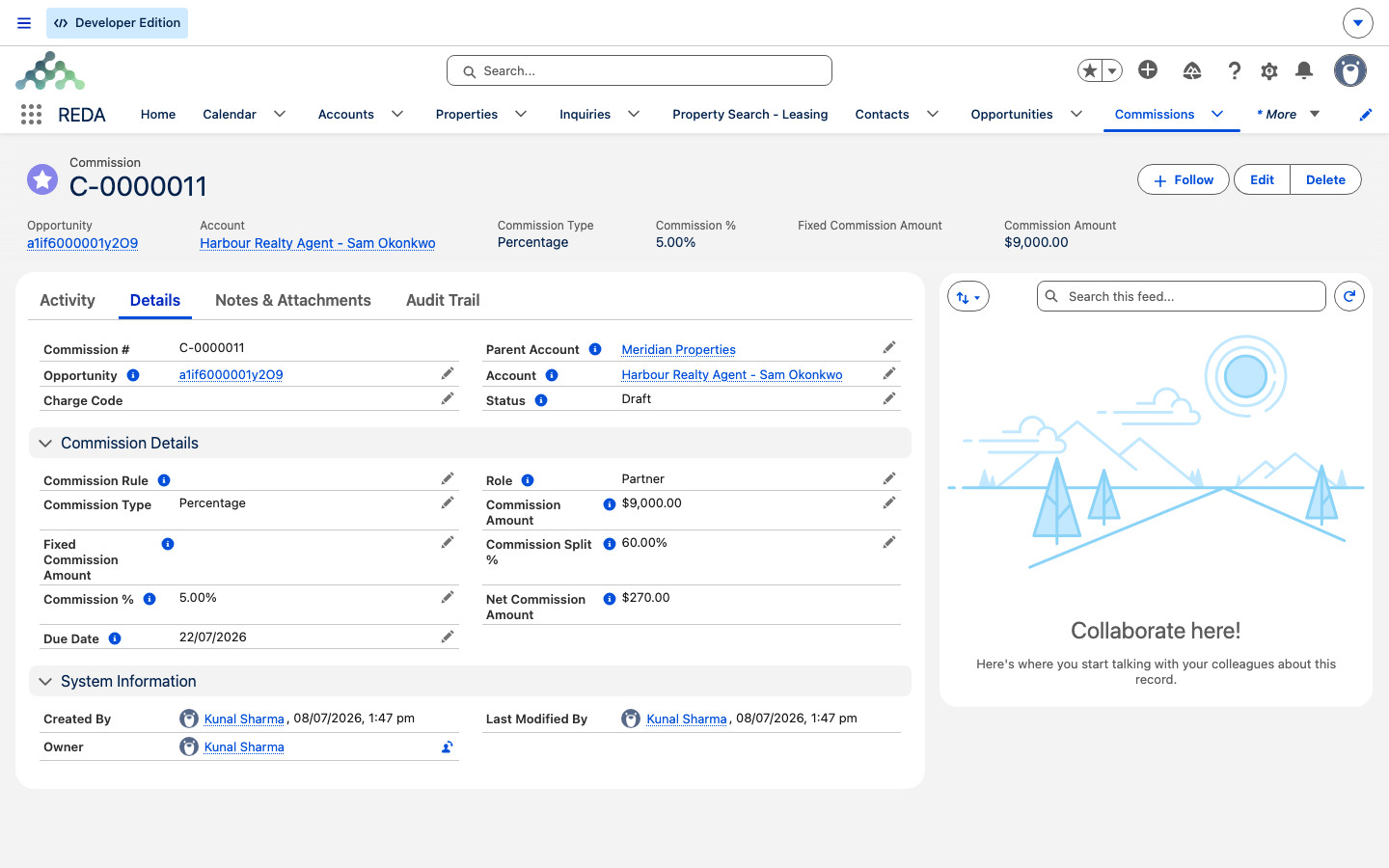Viewport: 1389px width, 868px height.
Task: Switch to the Audit Trail tab
Action: (x=443, y=300)
